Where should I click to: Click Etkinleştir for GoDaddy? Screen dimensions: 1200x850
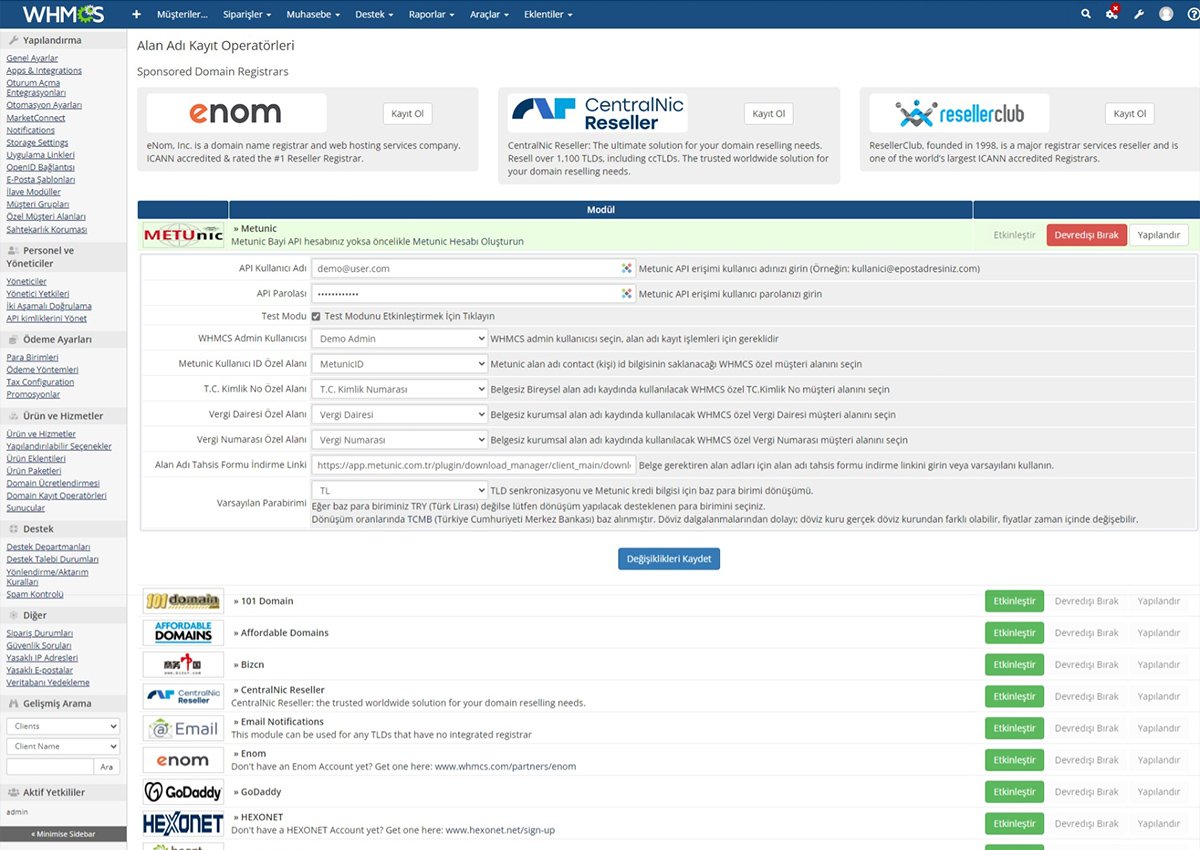click(x=1014, y=792)
